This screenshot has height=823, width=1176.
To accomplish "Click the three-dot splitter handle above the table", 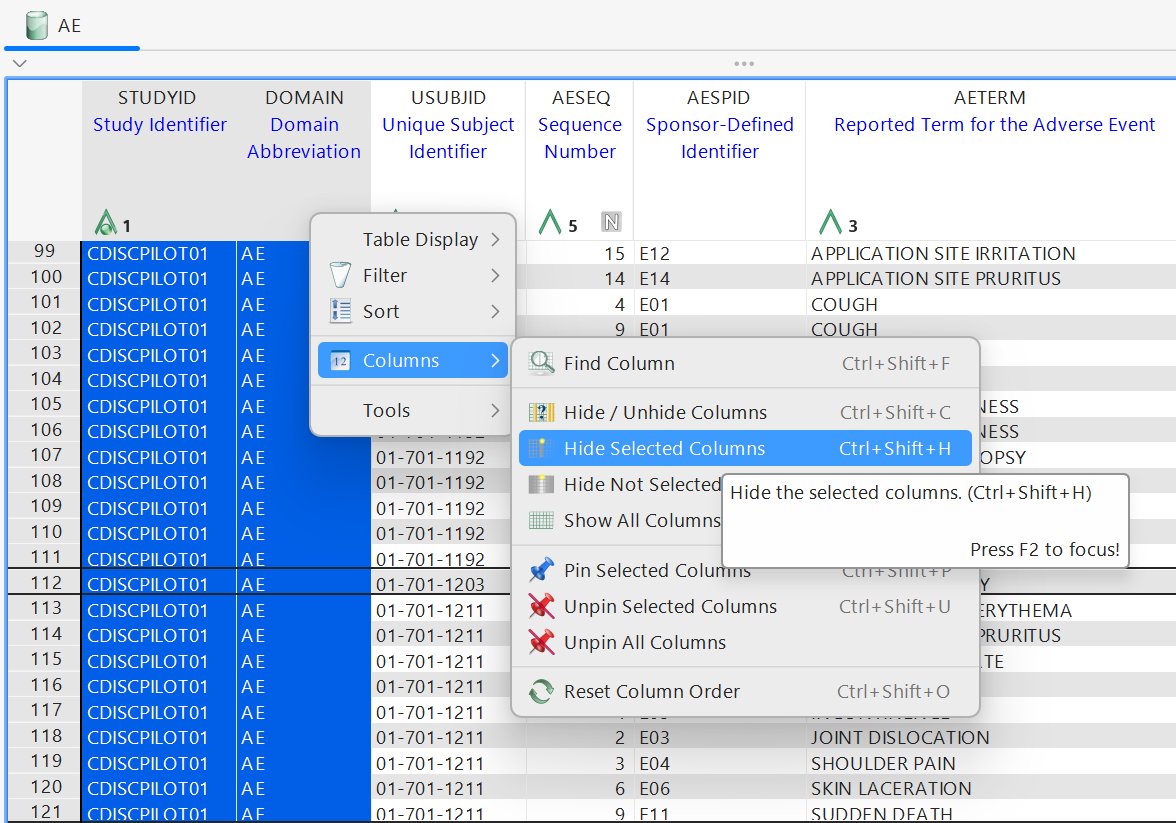I will [744, 64].
